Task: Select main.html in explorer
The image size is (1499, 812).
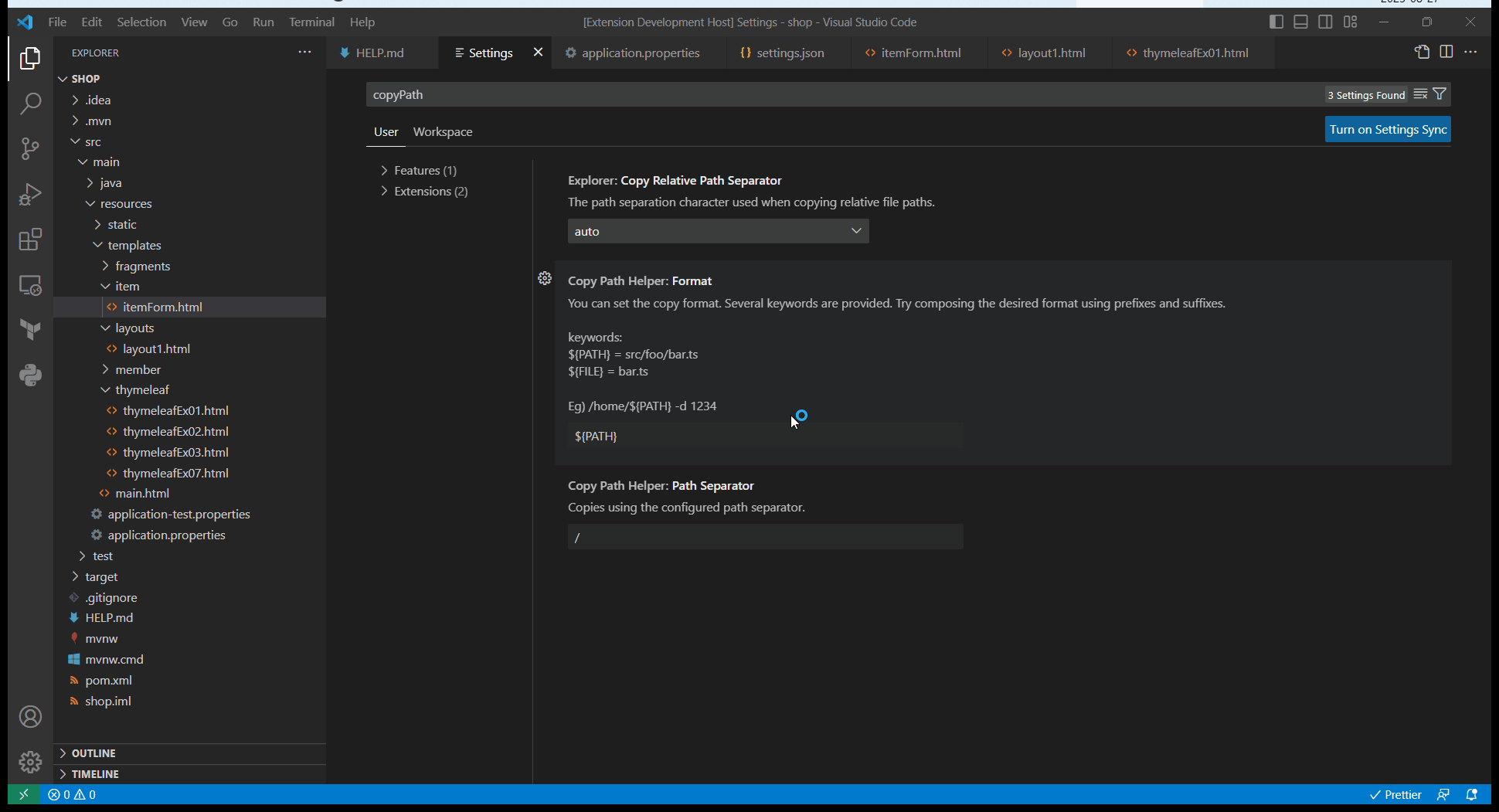Action: click(x=189, y=493)
